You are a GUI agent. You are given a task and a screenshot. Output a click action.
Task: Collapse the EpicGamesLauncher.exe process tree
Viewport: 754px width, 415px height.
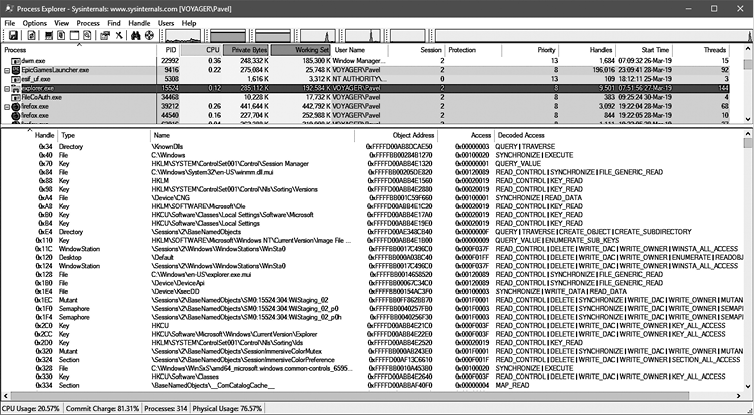click(x=6, y=70)
